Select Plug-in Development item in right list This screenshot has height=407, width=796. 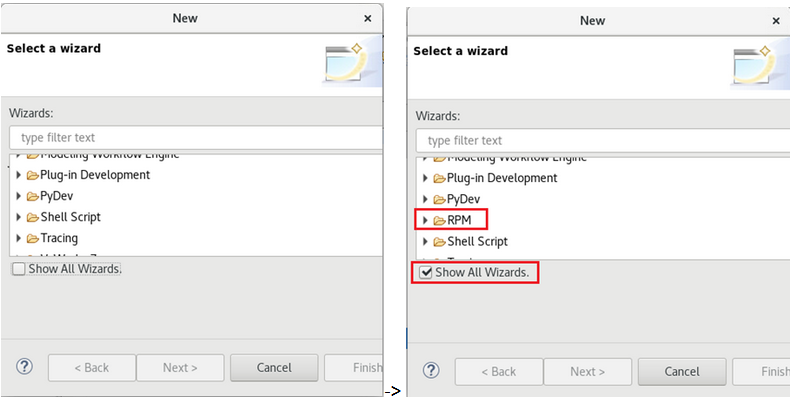click(502, 178)
